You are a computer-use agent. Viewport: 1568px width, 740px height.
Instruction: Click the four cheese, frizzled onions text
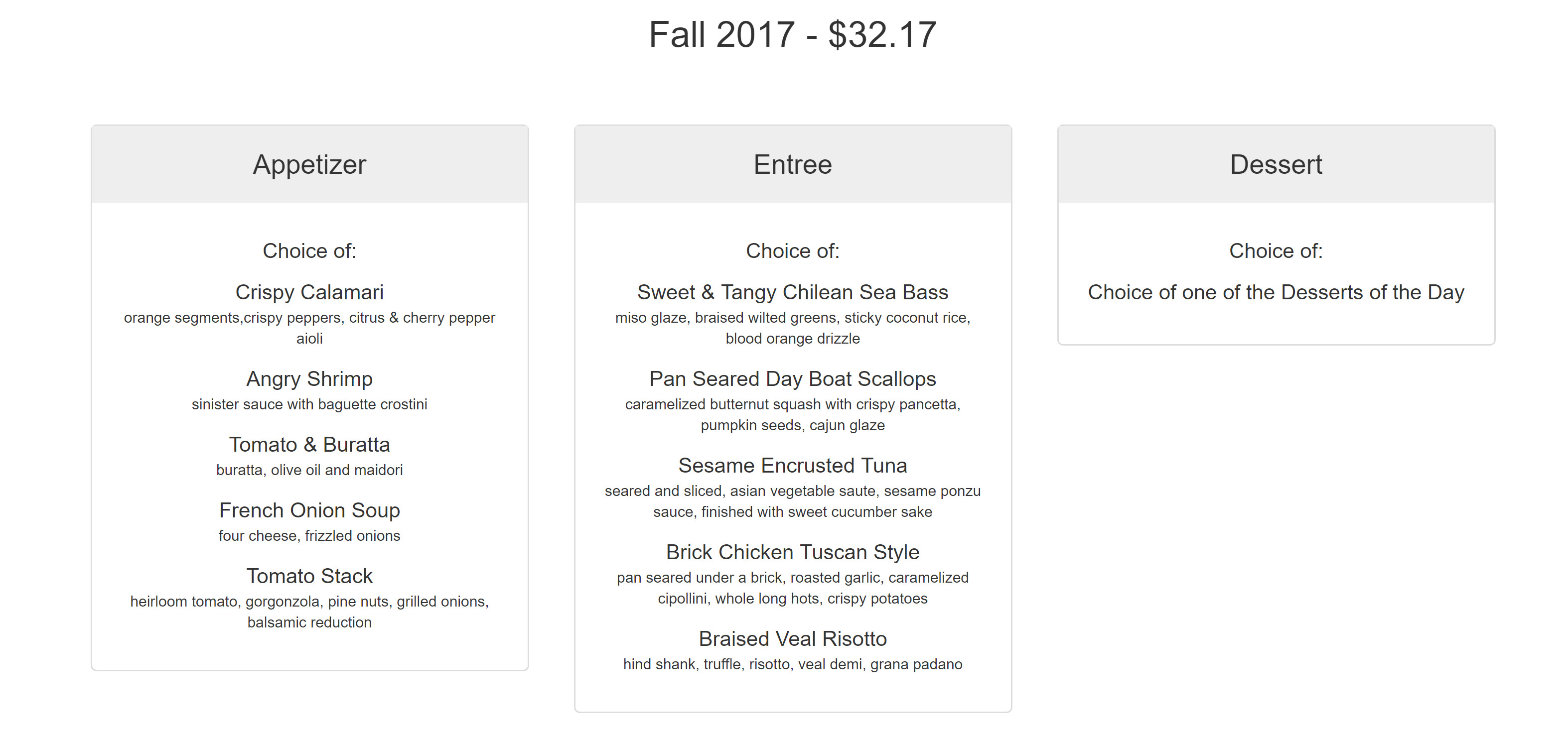[309, 536]
